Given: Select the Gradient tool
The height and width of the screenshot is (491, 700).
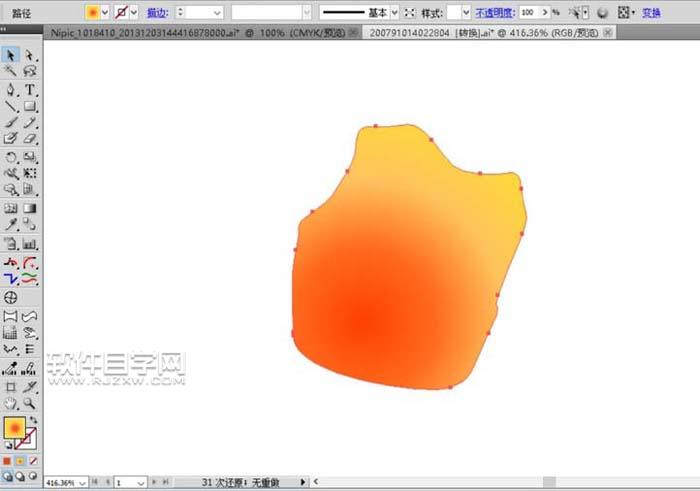Looking at the screenshot, I should [x=29, y=209].
